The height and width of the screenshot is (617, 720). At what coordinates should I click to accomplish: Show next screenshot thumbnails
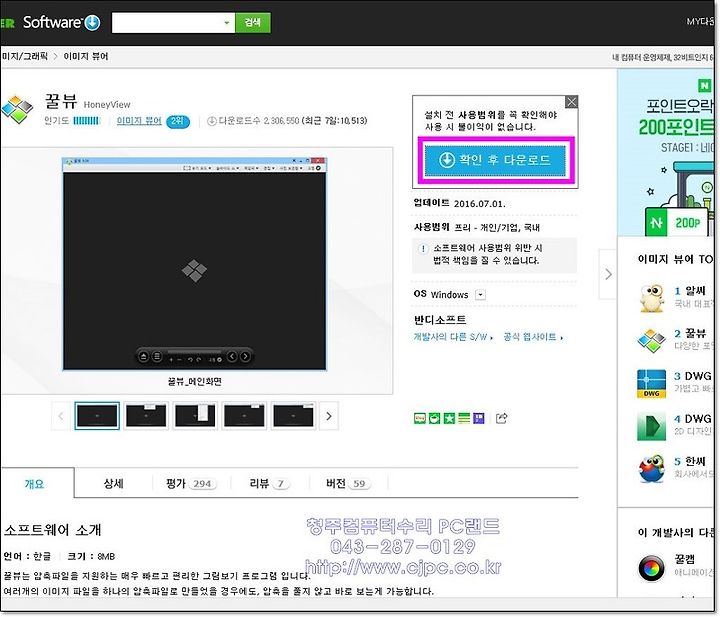(329, 416)
